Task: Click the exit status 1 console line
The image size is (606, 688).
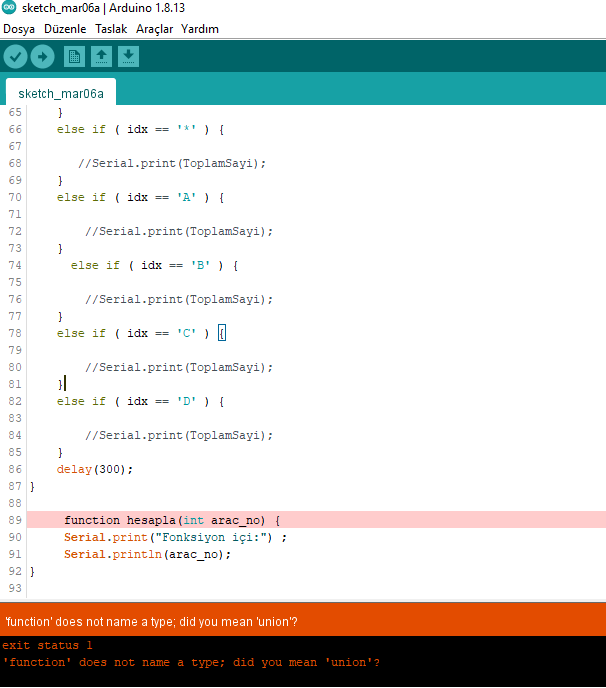Action: pyautogui.click(x=47, y=645)
